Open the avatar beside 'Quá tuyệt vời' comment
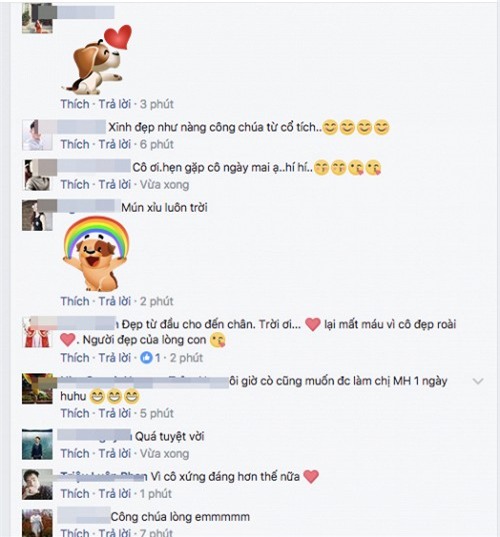The height and width of the screenshot is (537, 500). pyautogui.click(x=37, y=444)
